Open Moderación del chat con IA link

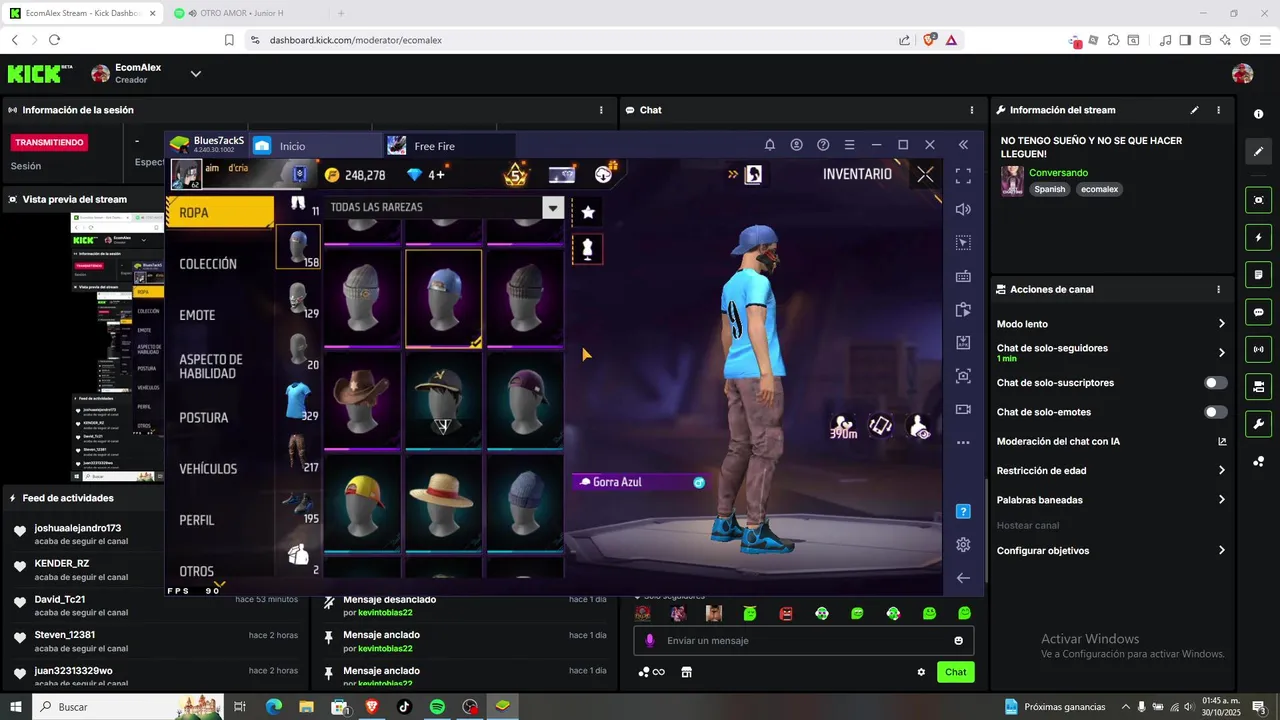pyautogui.click(x=1110, y=442)
